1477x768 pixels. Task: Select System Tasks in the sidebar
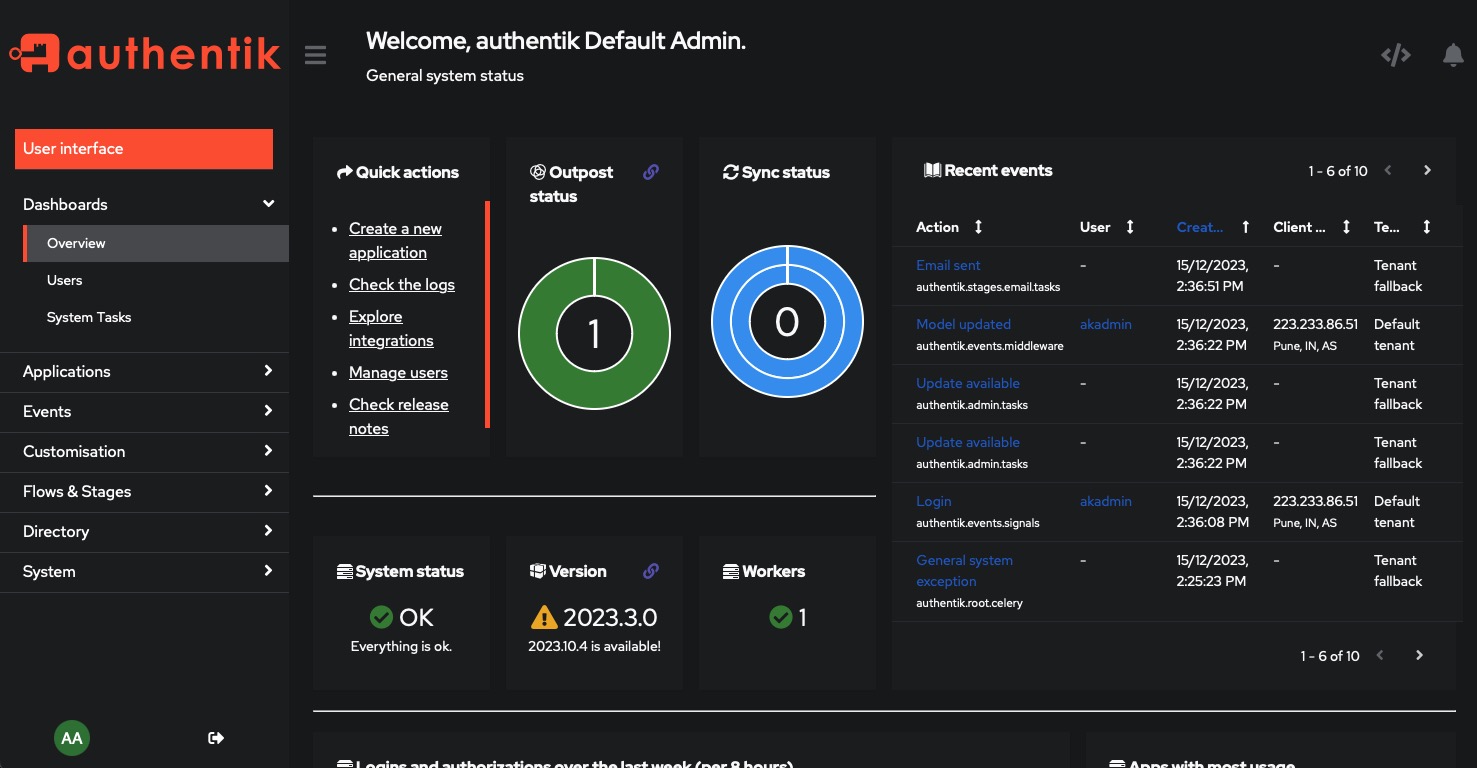click(89, 317)
